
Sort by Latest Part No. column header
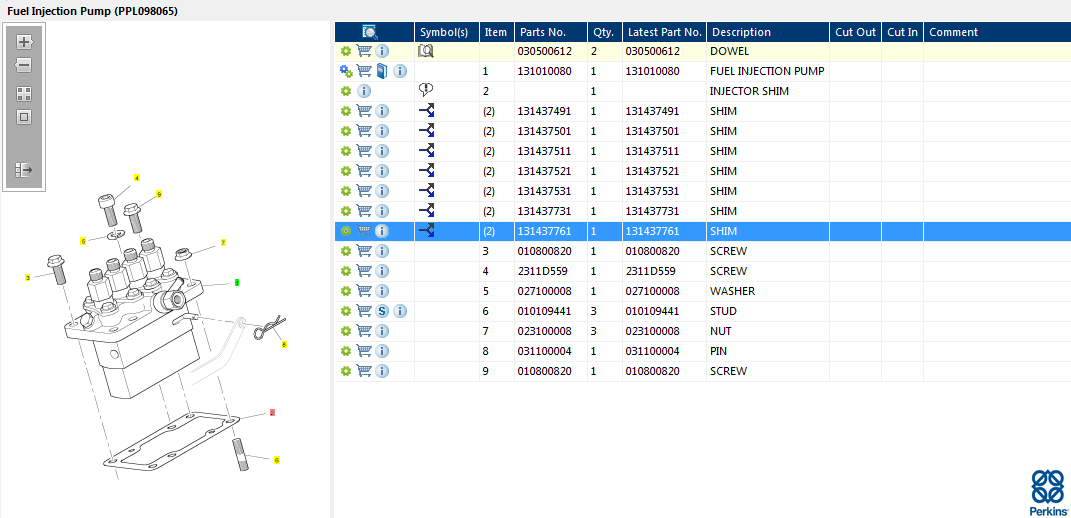665,32
